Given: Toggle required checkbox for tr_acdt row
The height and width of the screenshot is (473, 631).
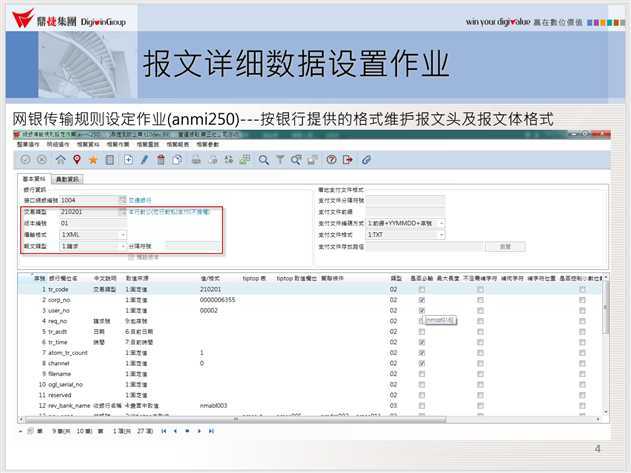Looking at the screenshot, I should tap(422, 332).
